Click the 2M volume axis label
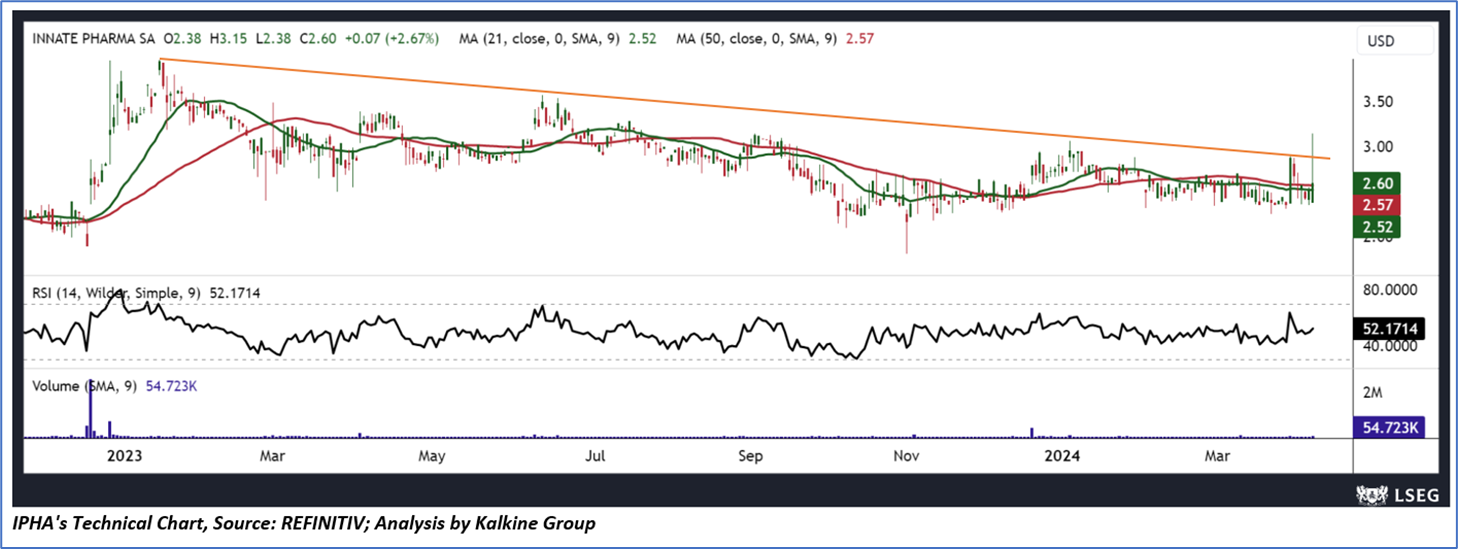This screenshot has width=1458, height=549. pyautogui.click(x=1375, y=394)
